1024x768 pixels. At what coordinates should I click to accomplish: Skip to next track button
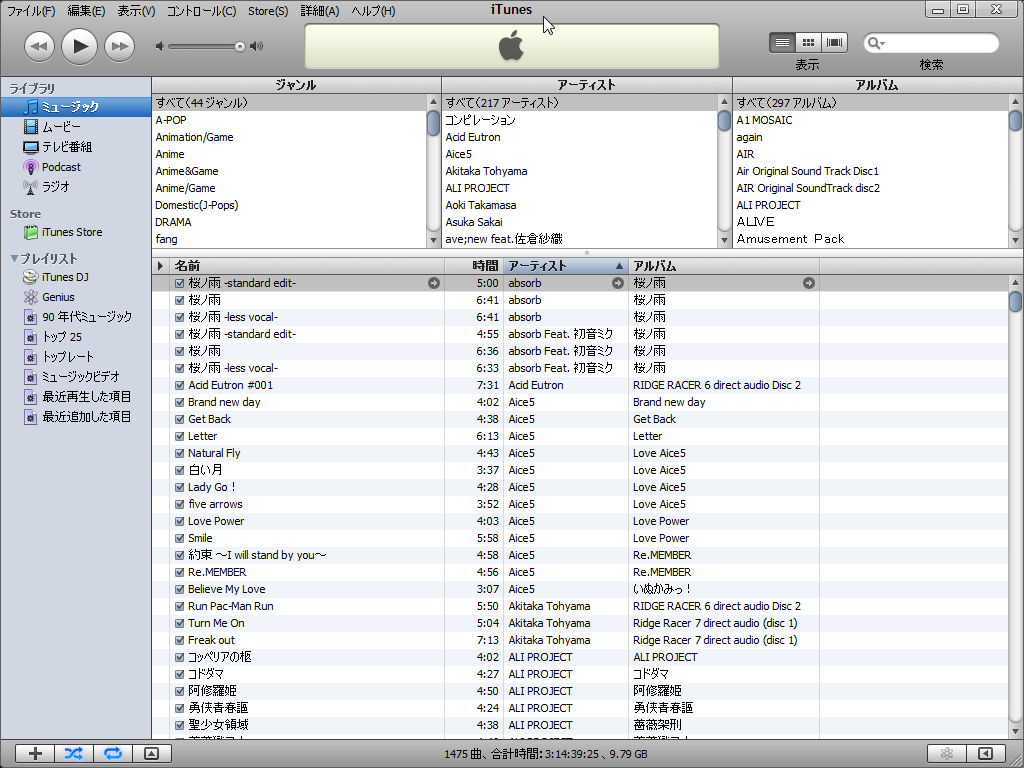(x=120, y=47)
